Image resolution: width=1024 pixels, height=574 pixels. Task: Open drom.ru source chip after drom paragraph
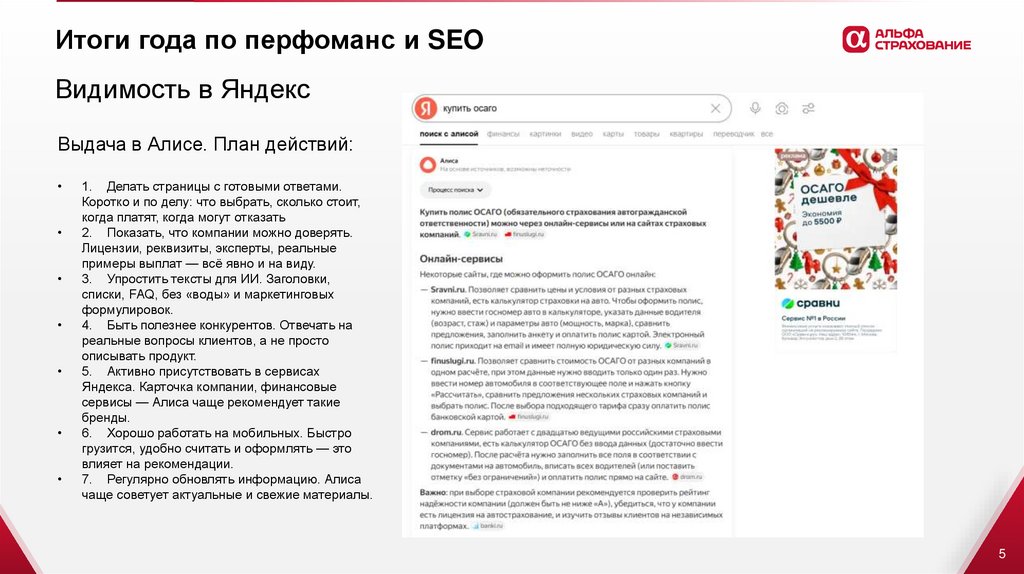(x=687, y=477)
